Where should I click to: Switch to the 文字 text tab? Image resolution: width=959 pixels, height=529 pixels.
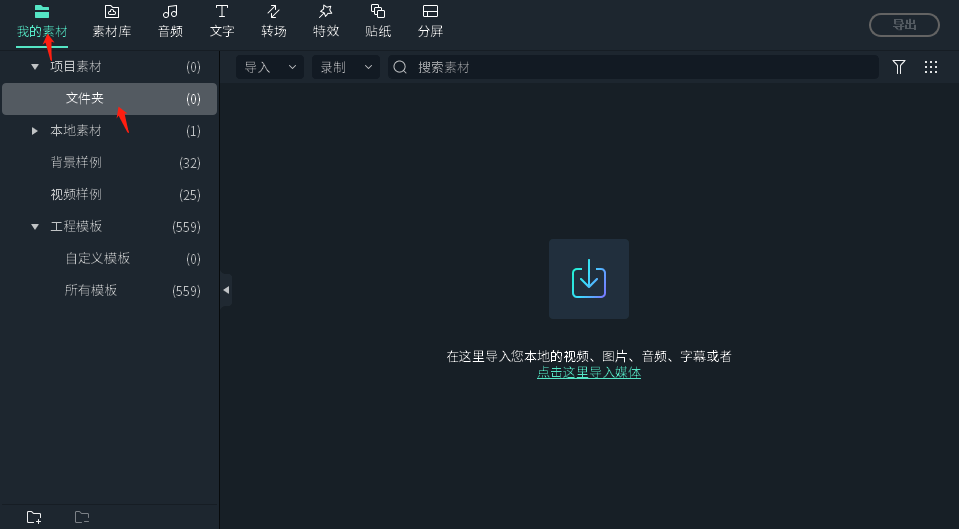pos(222,21)
